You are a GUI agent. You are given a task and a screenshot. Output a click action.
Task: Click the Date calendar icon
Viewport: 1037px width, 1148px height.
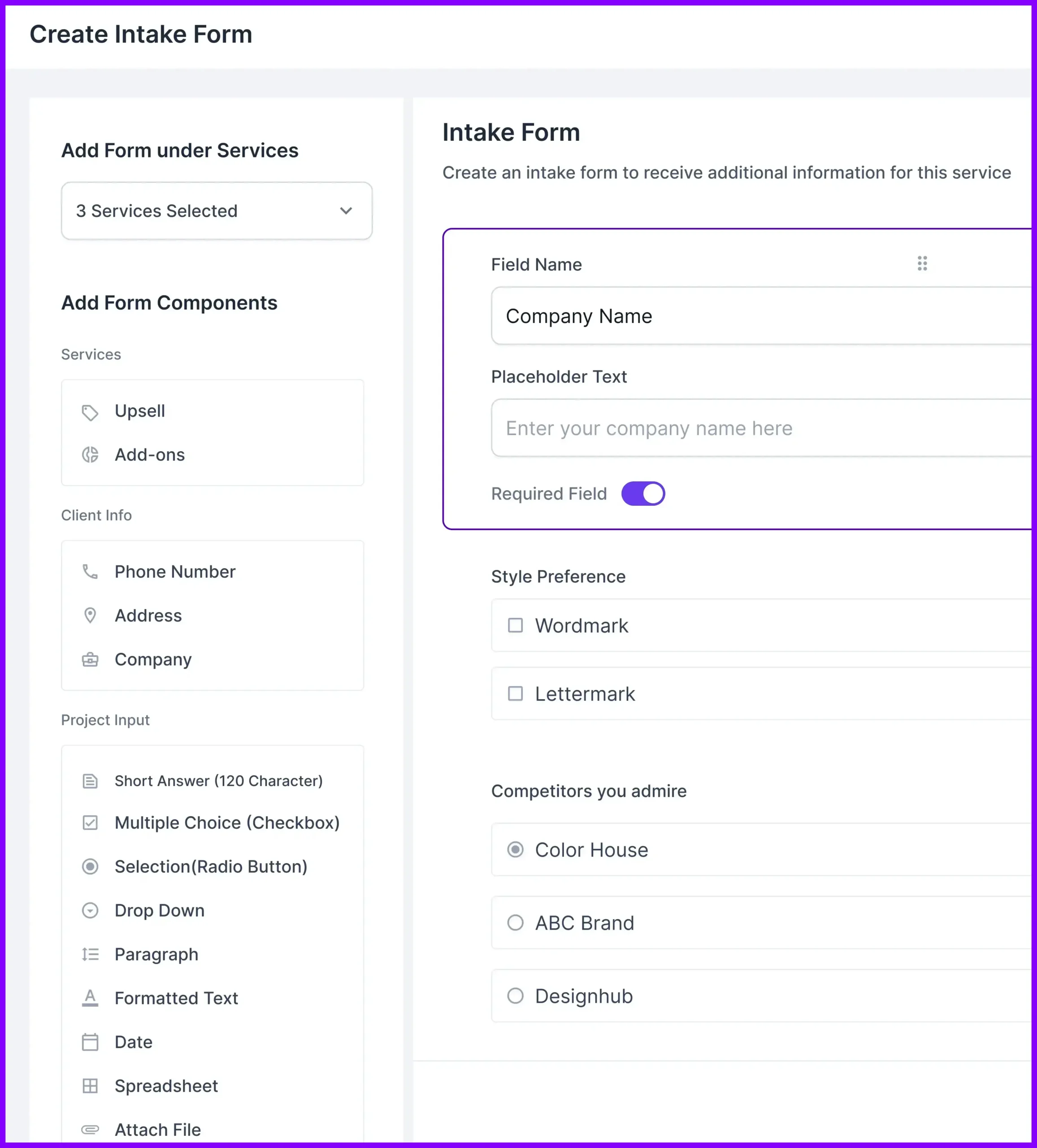click(x=90, y=1042)
